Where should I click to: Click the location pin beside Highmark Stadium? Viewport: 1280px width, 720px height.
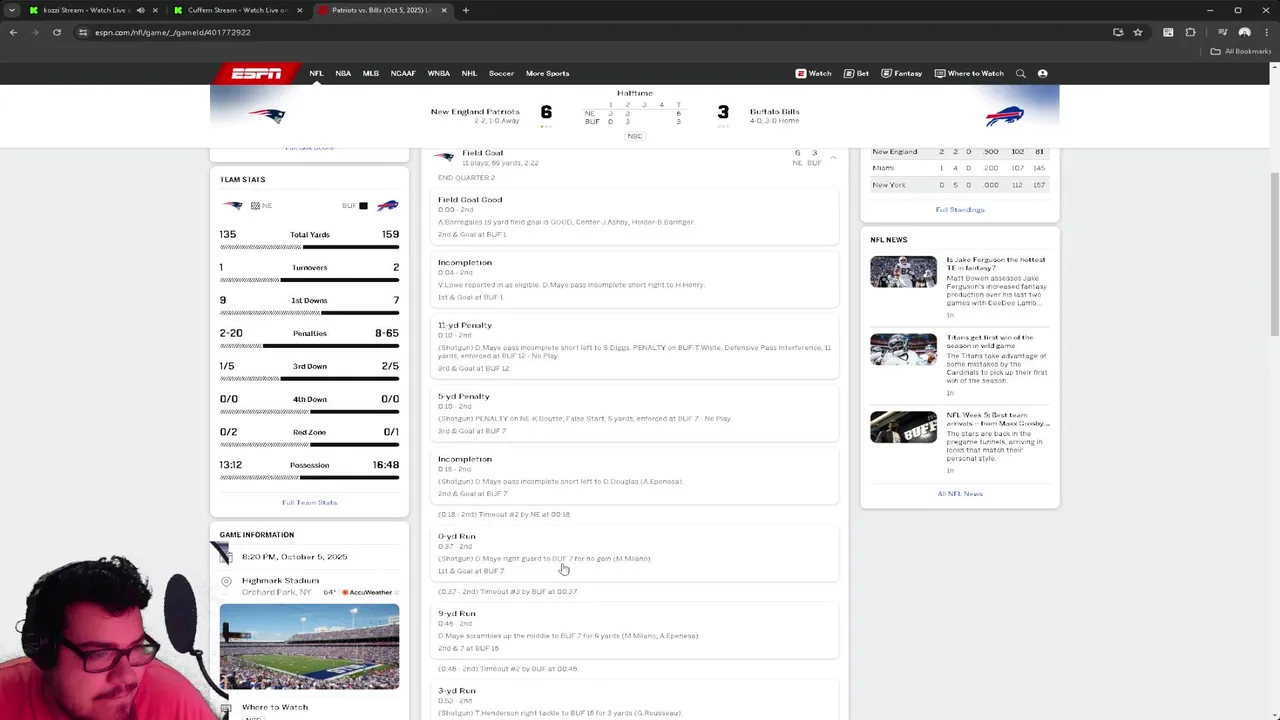(226, 581)
